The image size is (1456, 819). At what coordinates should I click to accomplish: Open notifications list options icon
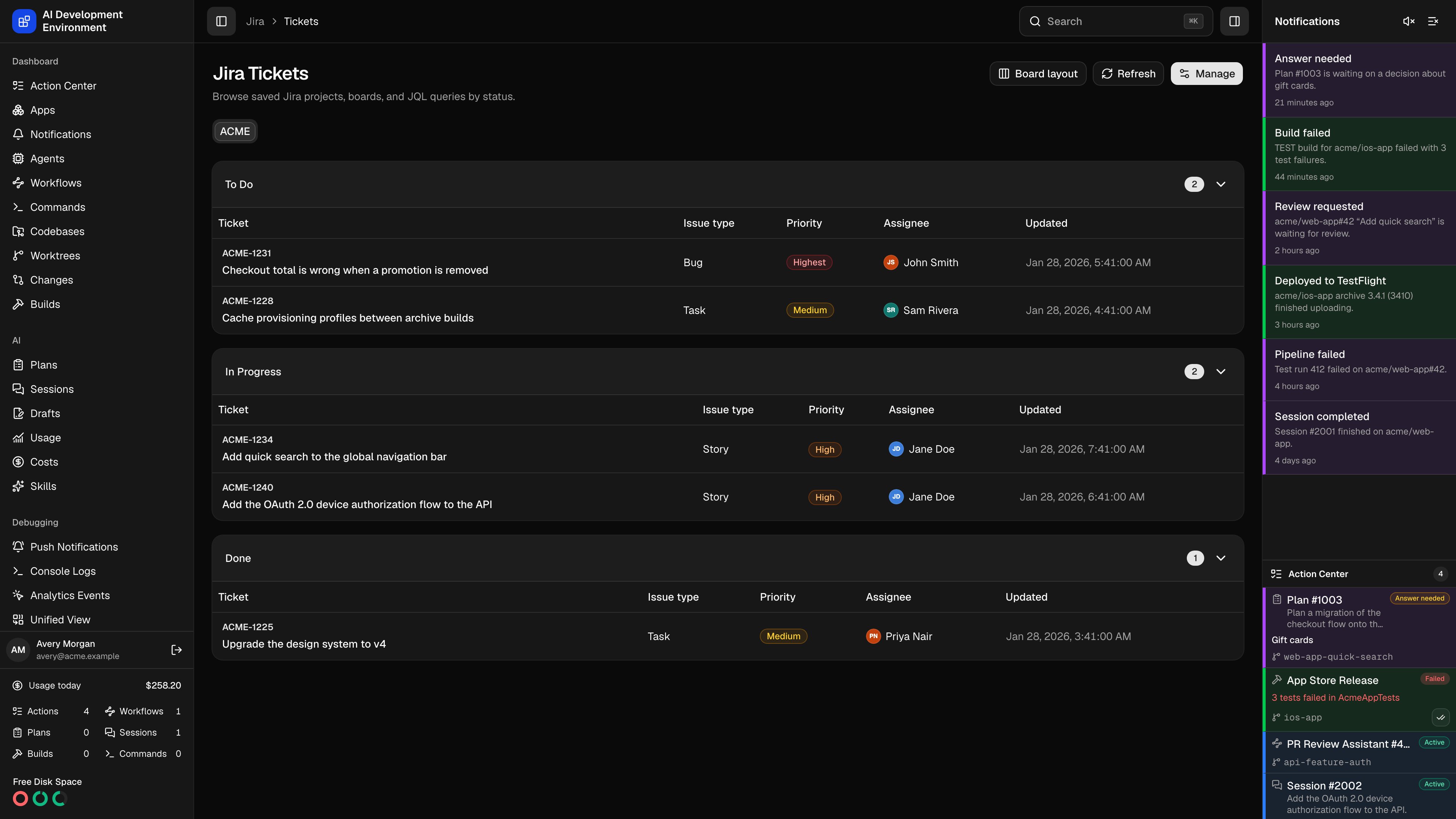pyautogui.click(x=1433, y=21)
